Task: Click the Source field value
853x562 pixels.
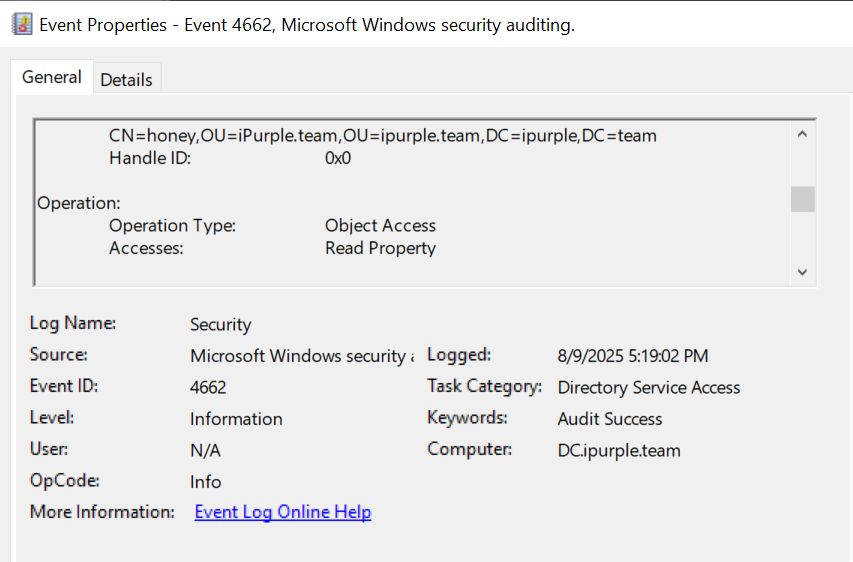Action: click(x=300, y=355)
